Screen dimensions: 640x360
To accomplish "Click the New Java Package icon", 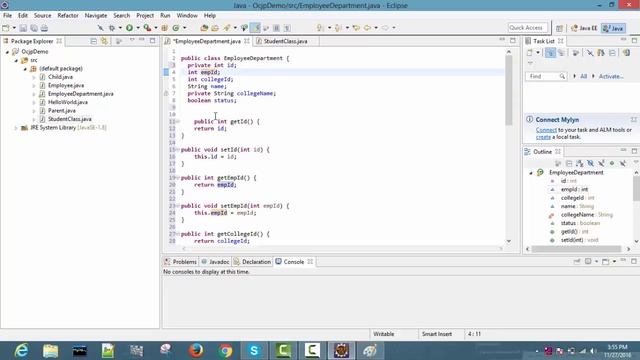I will (165, 28).
